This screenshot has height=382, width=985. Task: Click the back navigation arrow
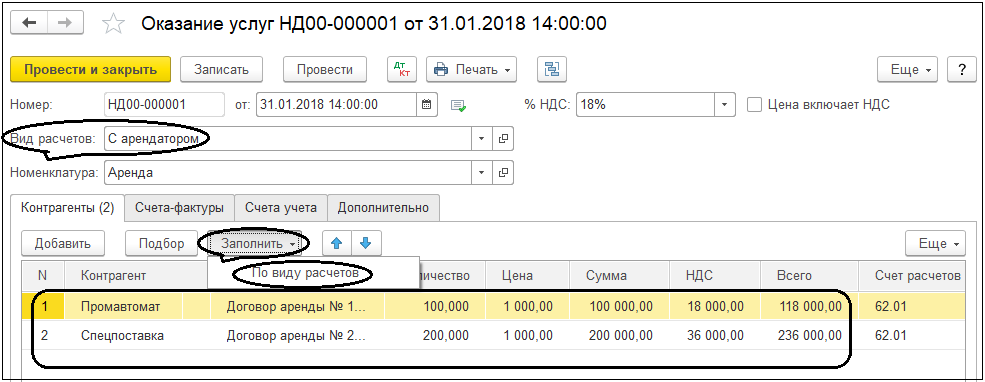(x=29, y=23)
